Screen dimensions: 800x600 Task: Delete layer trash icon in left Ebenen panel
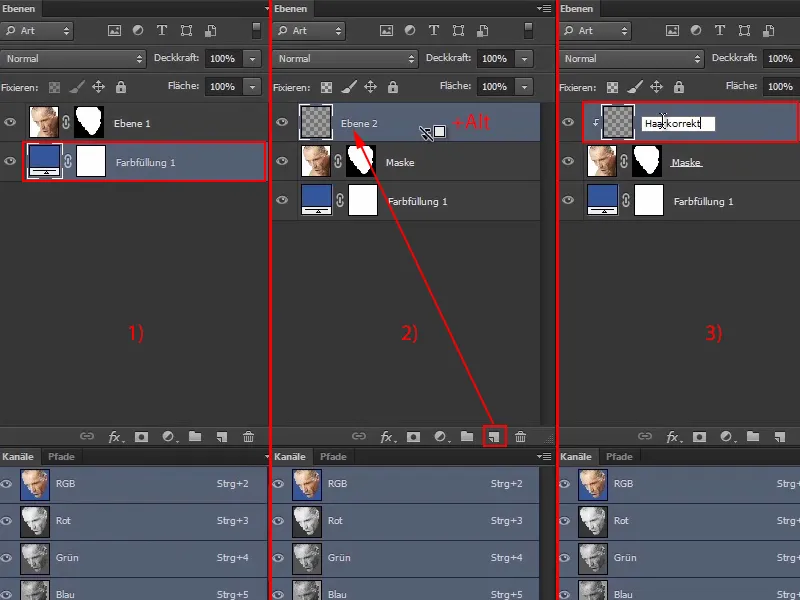tap(248, 437)
